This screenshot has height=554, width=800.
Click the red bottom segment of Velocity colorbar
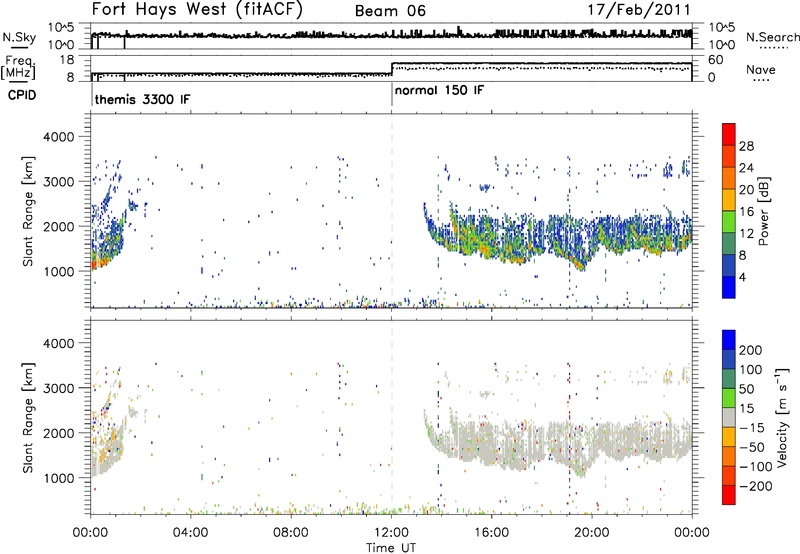729,495
